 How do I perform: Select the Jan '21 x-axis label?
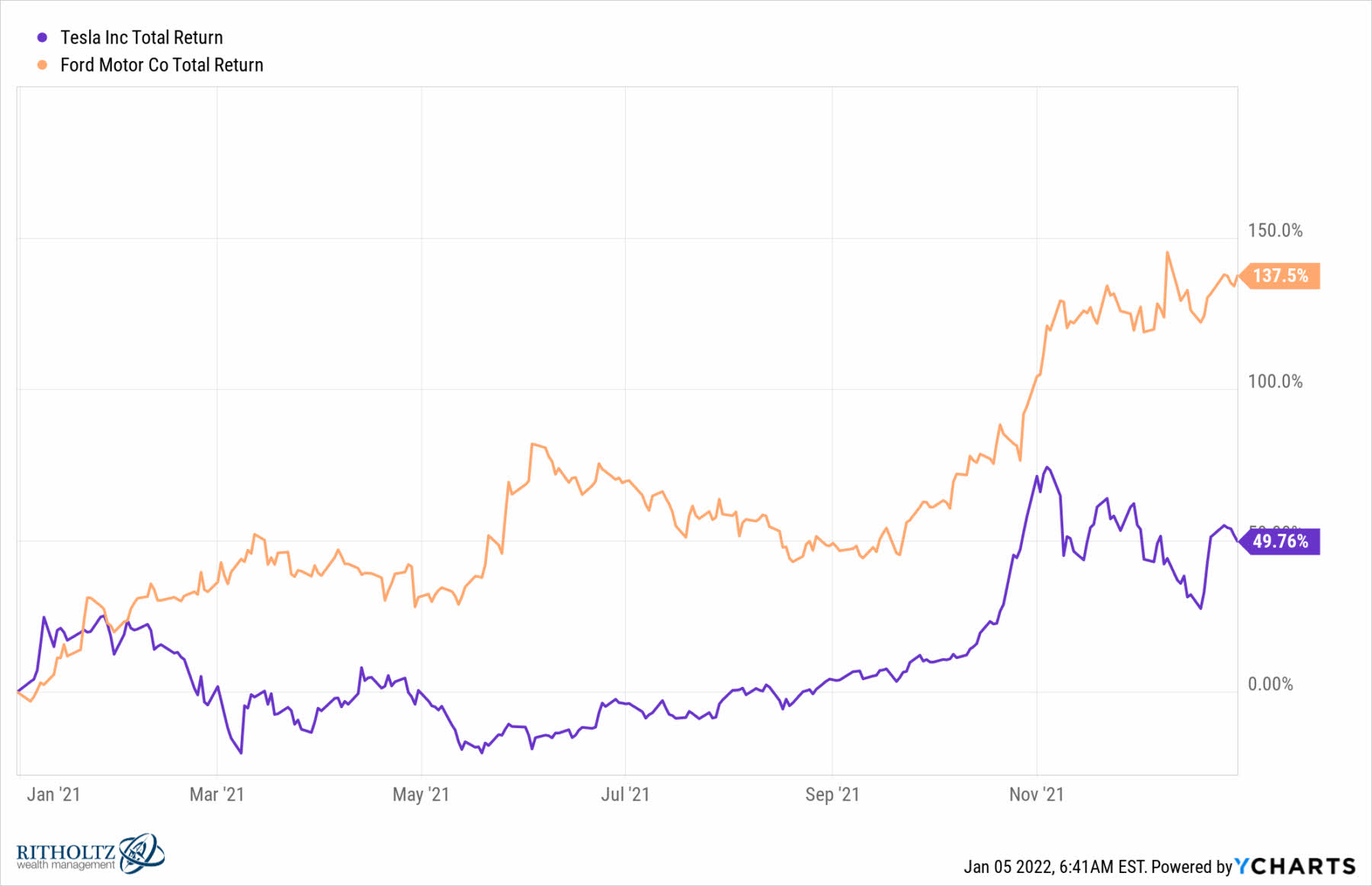53,795
